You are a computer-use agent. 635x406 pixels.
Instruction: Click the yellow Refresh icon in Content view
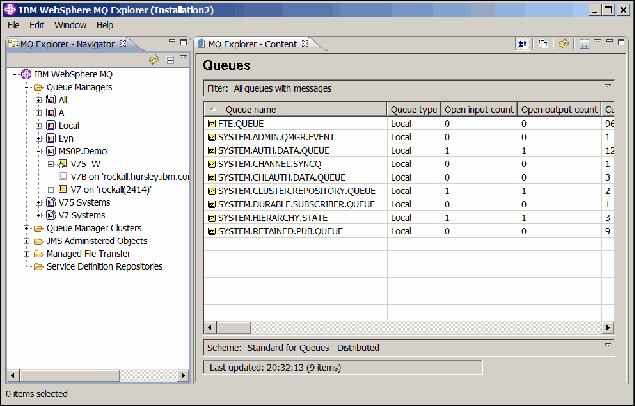coord(563,43)
